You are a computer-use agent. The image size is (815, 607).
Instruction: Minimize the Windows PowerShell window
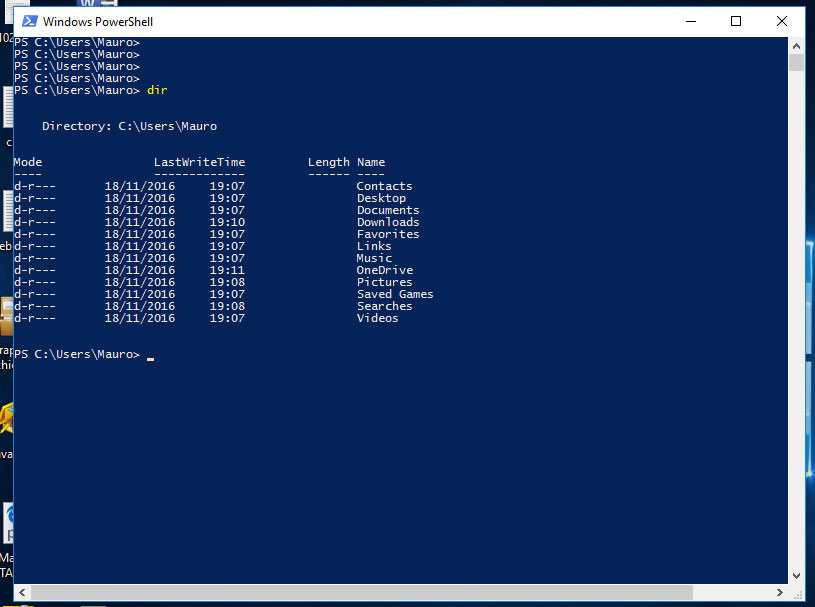691,21
